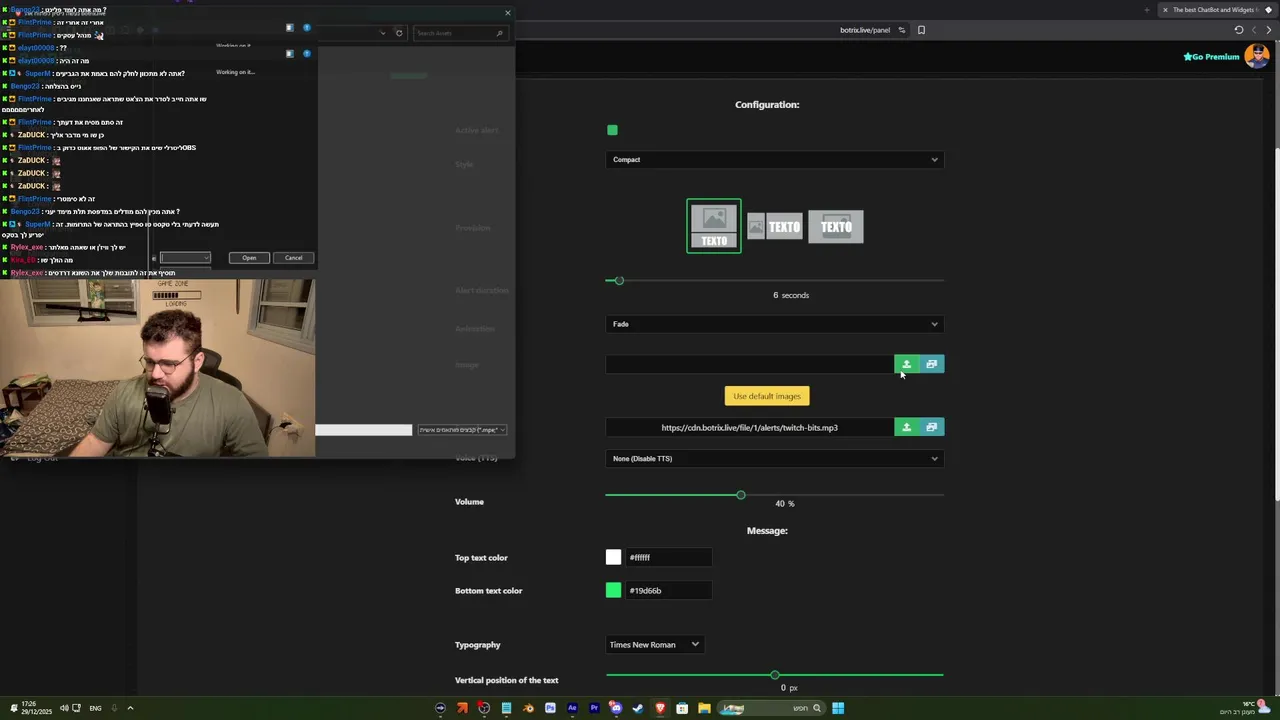Open sound gallery icon beside twitch-bits.mp3 URL
This screenshot has width=1280, height=720.
[931, 427]
